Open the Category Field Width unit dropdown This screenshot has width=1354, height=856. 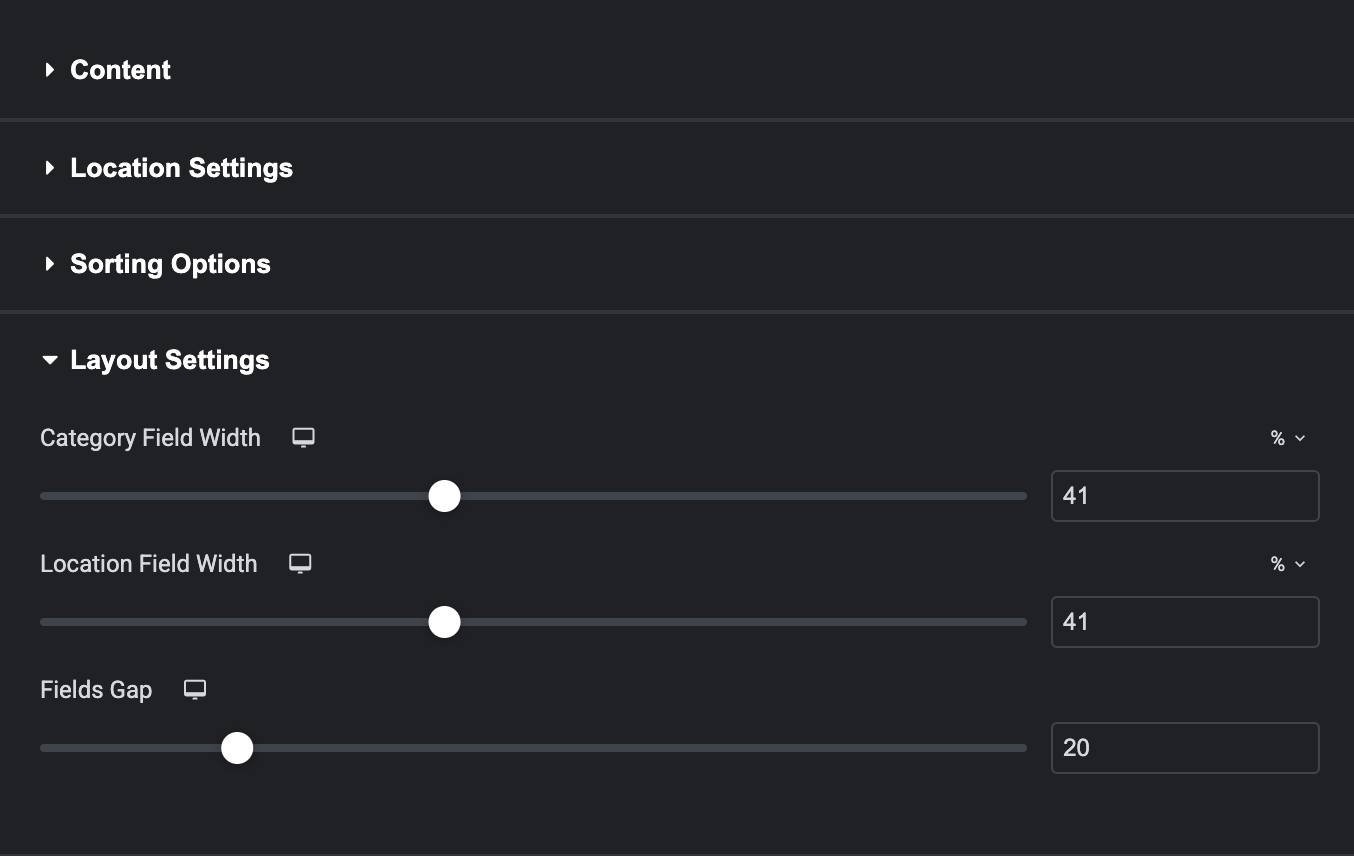1288,438
